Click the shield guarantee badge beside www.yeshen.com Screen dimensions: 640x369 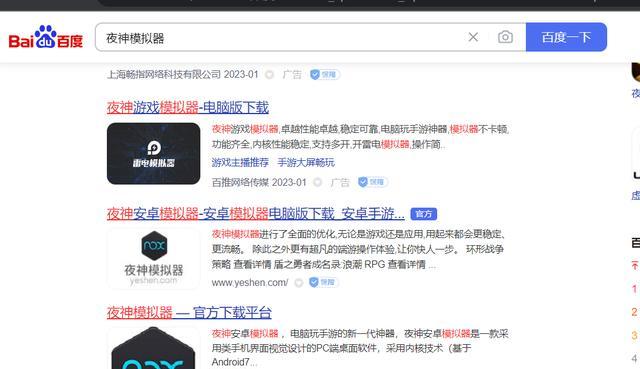324,282
